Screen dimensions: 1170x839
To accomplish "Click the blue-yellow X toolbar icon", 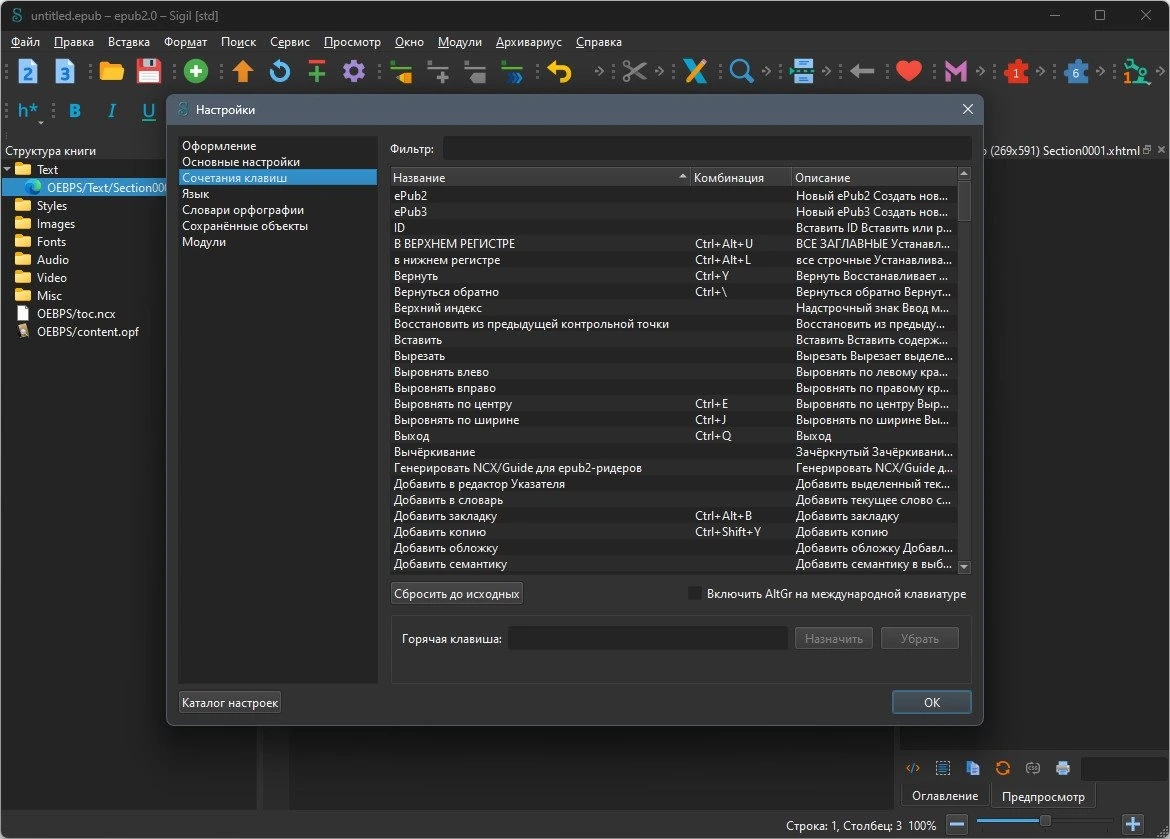I will pos(695,72).
